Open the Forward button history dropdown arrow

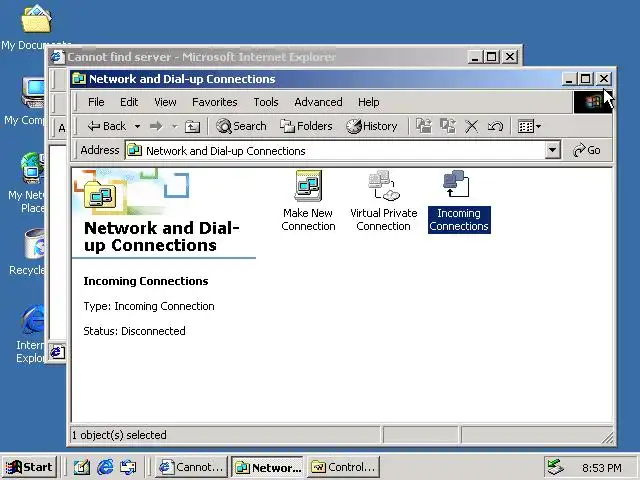[175, 127]
